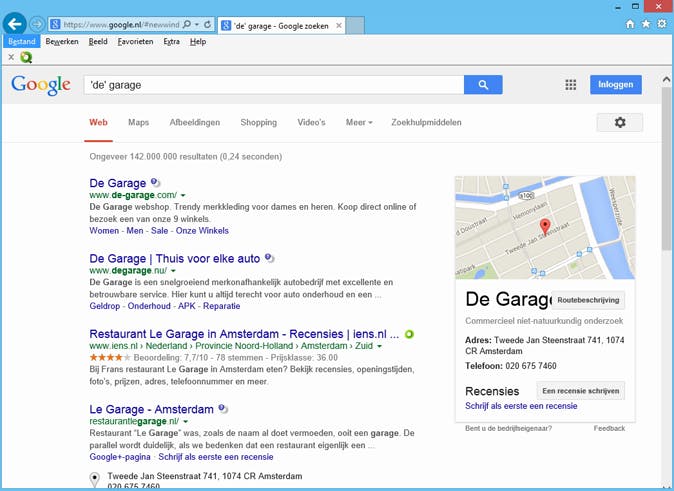
Task: Open the address bar history dropdown arrow
Action: point(197,25)
